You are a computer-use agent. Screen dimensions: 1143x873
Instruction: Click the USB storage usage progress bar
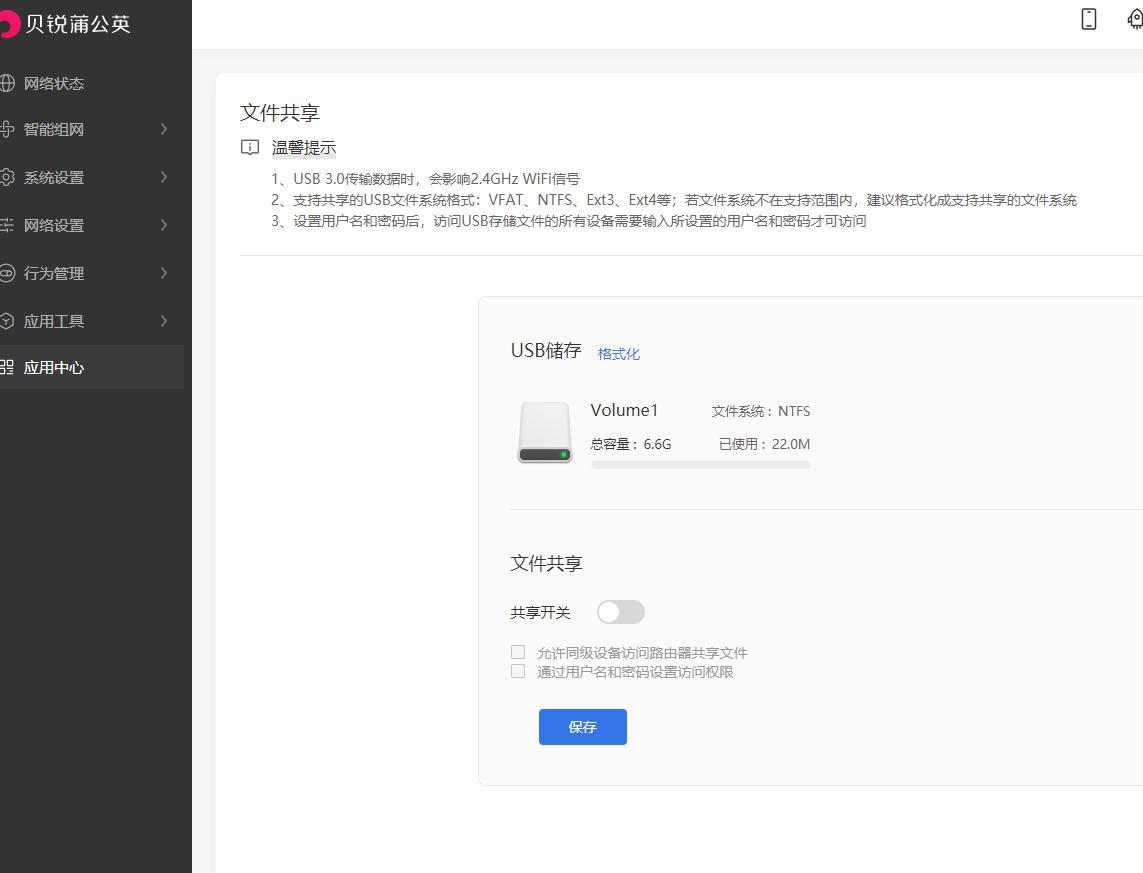pyautogui.click(x=701, y=465)
